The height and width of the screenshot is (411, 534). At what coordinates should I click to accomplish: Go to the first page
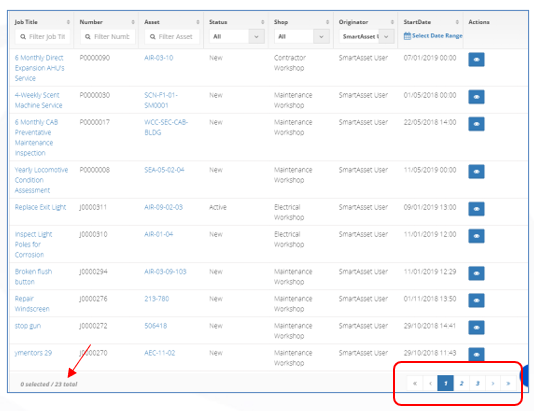[414, 383]
